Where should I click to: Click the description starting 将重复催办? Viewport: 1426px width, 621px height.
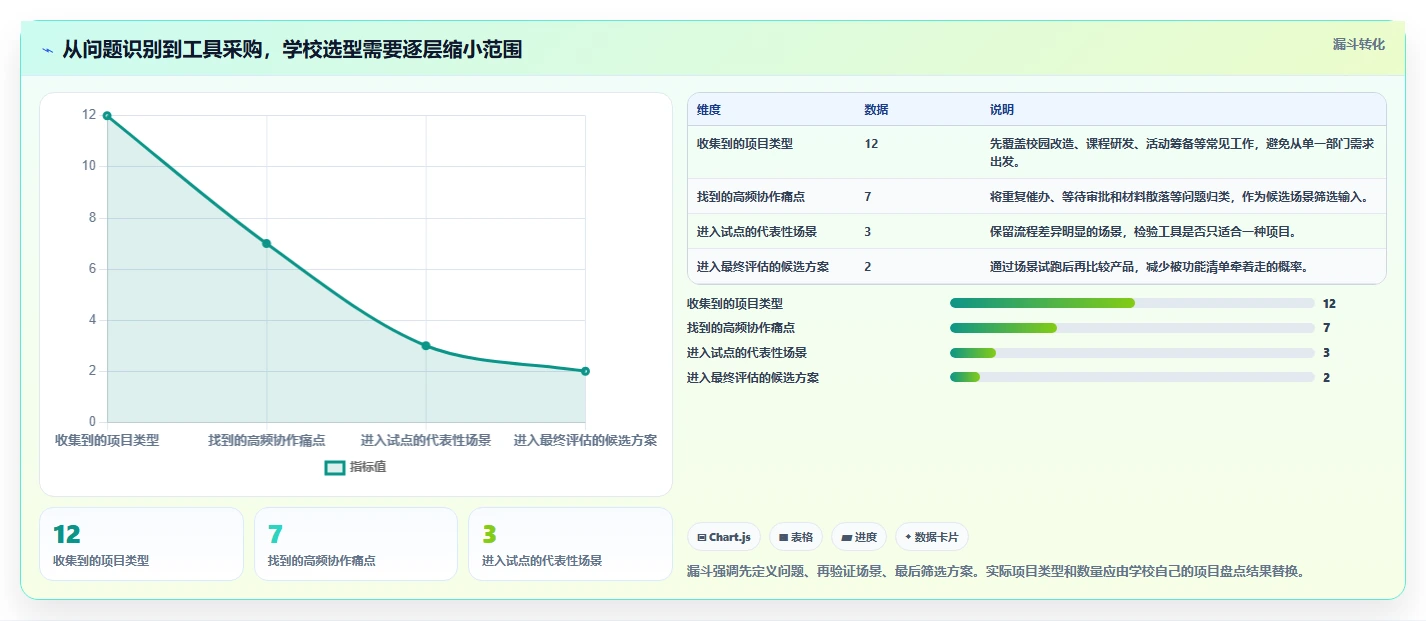pos(1179,196)
